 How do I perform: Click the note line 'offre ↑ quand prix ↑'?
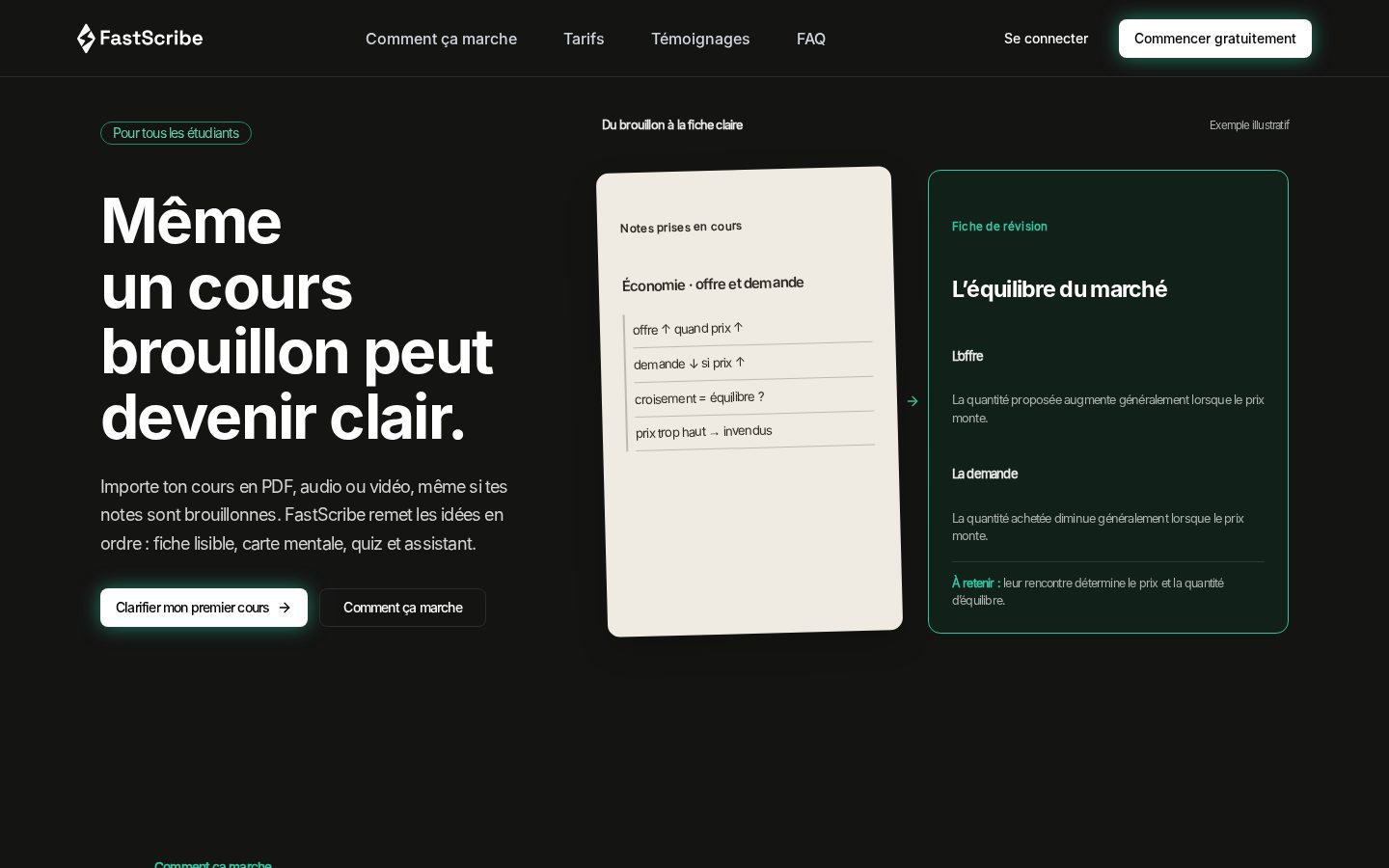pyautogui.click(x=688, y=329)
